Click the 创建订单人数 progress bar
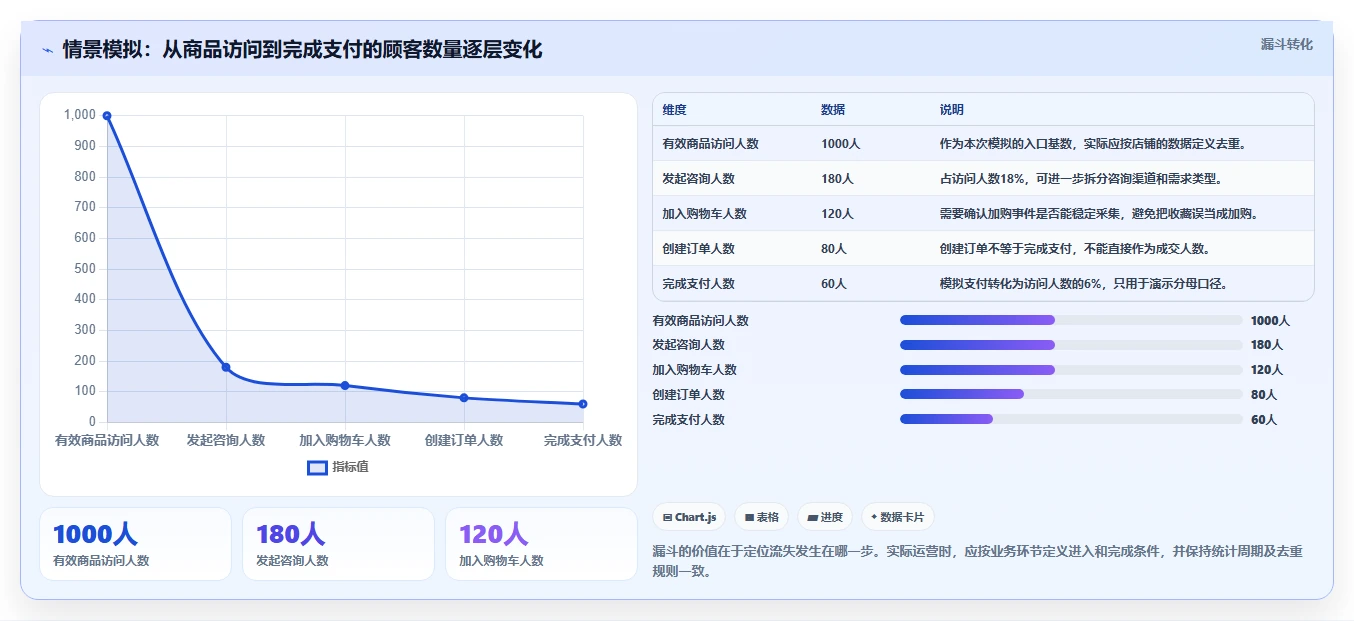Image resolution: width=1354 pixels, height=621 pixels. (x=1071, y=394)
